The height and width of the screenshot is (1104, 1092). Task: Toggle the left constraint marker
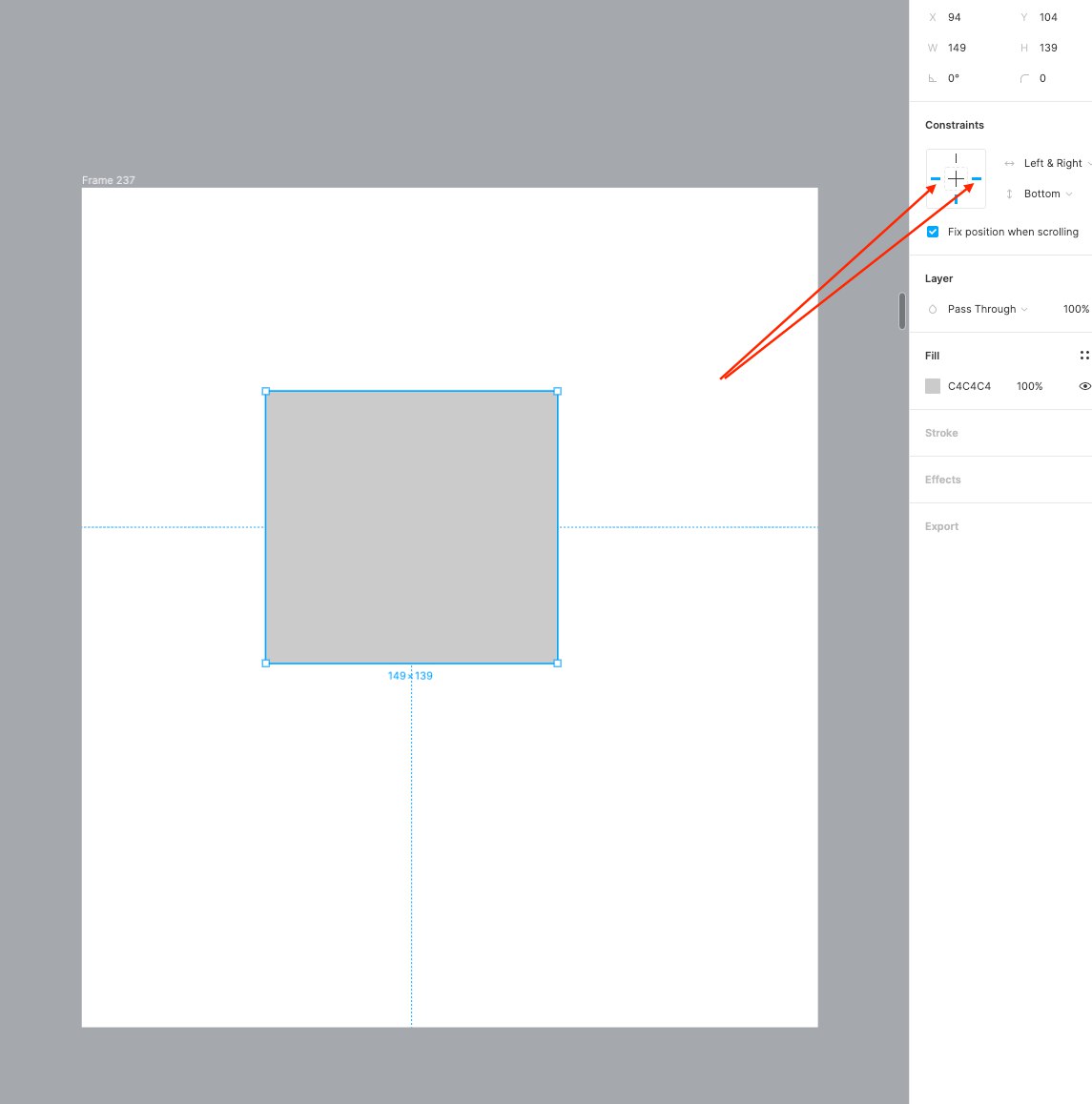(x=935, y=179)
